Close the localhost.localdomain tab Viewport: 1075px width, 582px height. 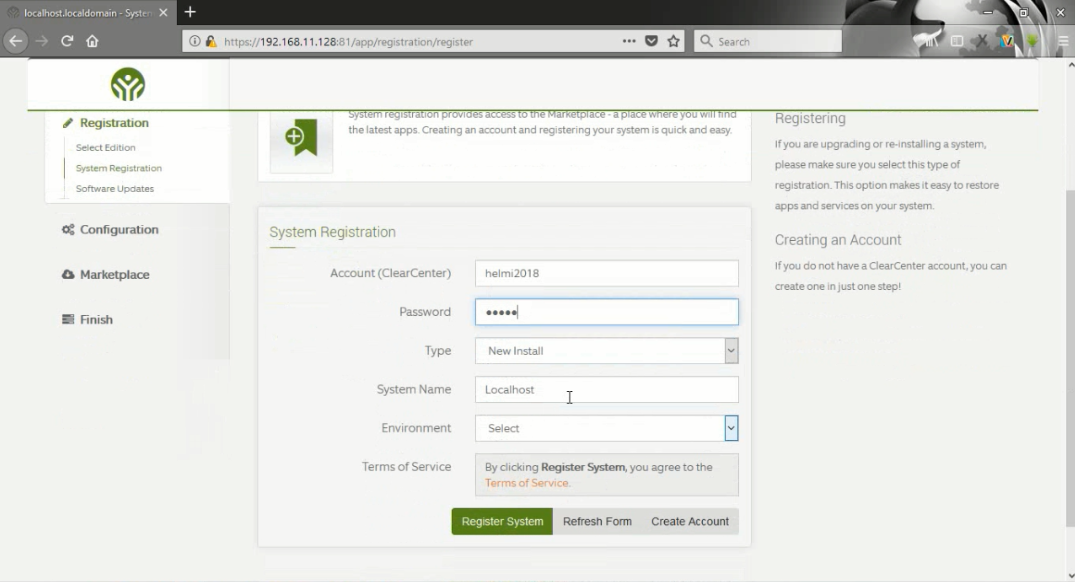point(163,12)
